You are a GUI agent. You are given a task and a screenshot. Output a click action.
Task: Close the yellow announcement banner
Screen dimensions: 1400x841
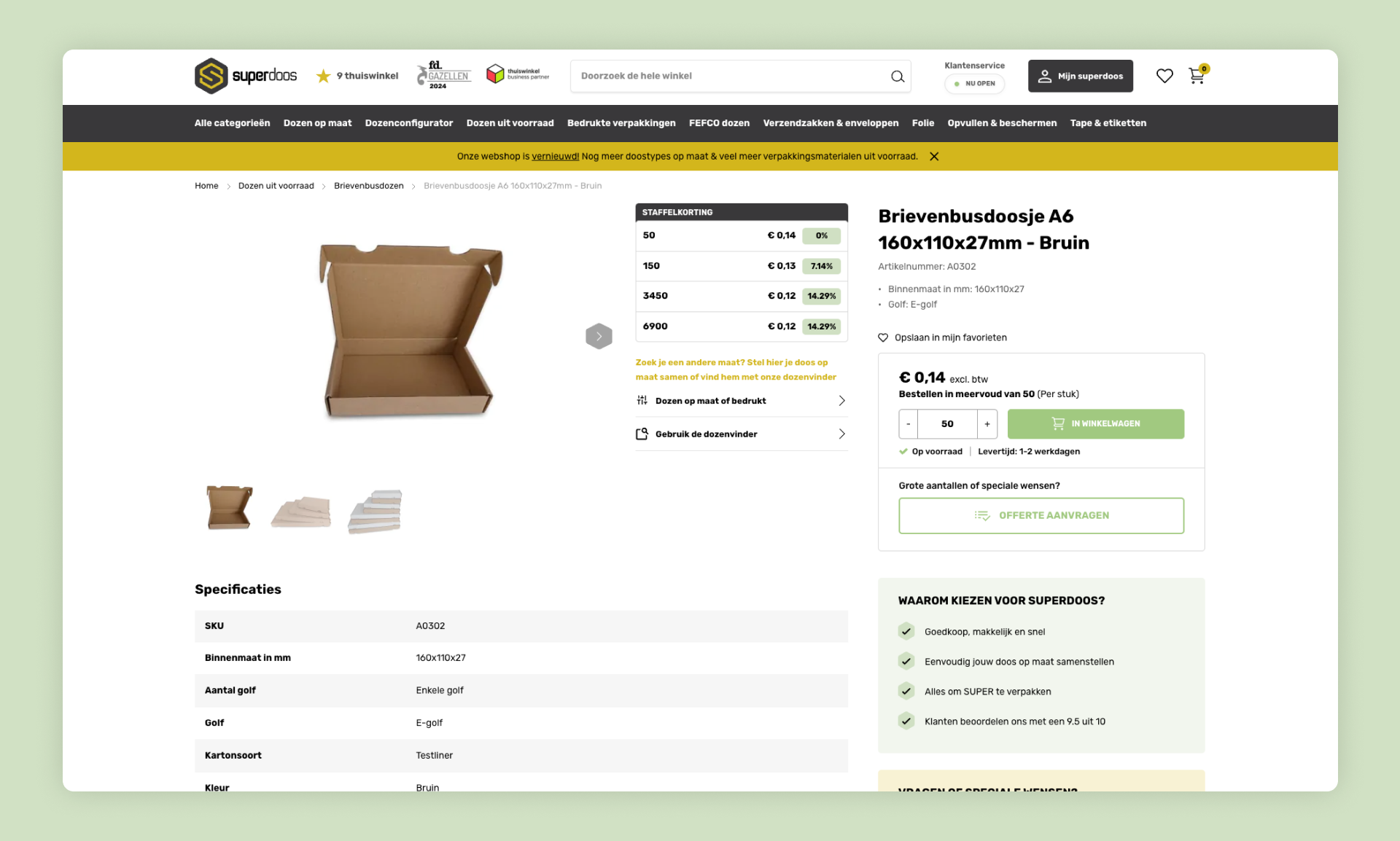click(x=934, y=157)
